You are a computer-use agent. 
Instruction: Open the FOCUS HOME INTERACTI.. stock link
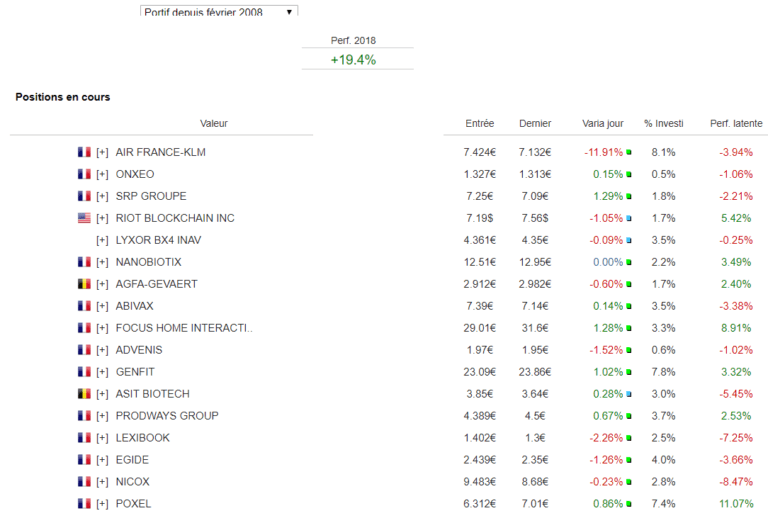click(184, 328)
